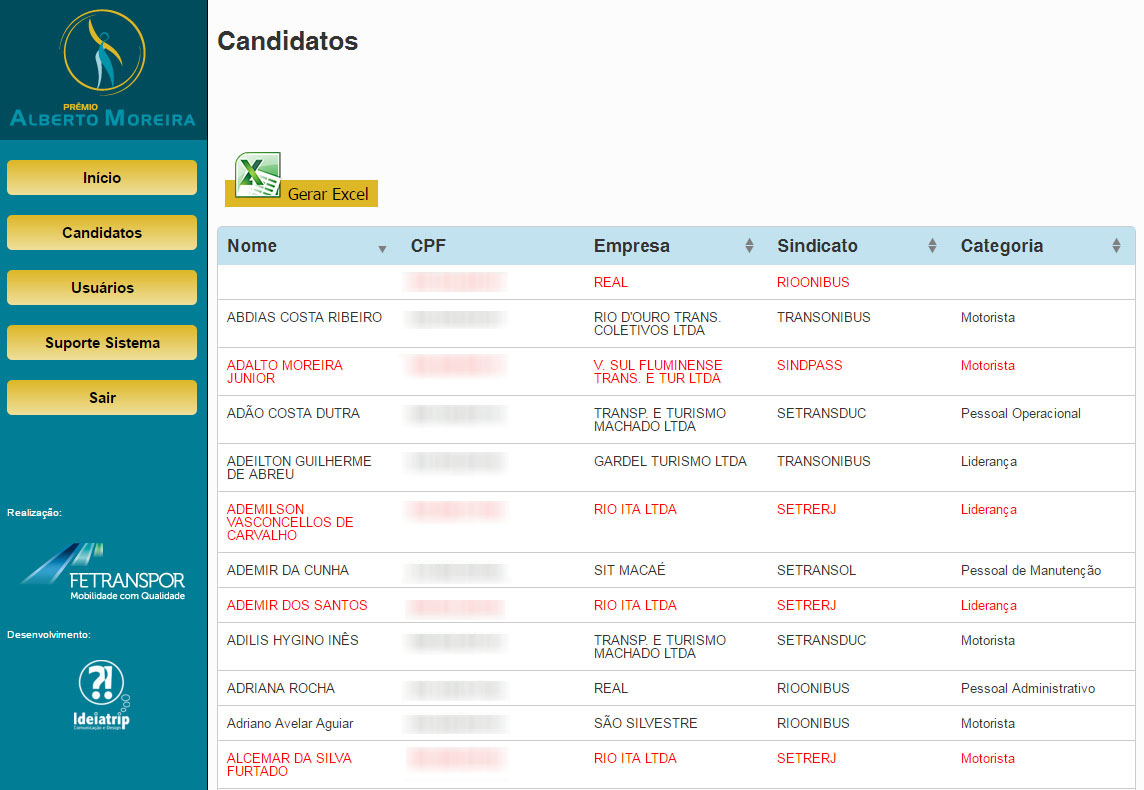Click the Excel spreadsheet icon
Viewport: 1144px width, 790px height.
(x=257, y=177)
